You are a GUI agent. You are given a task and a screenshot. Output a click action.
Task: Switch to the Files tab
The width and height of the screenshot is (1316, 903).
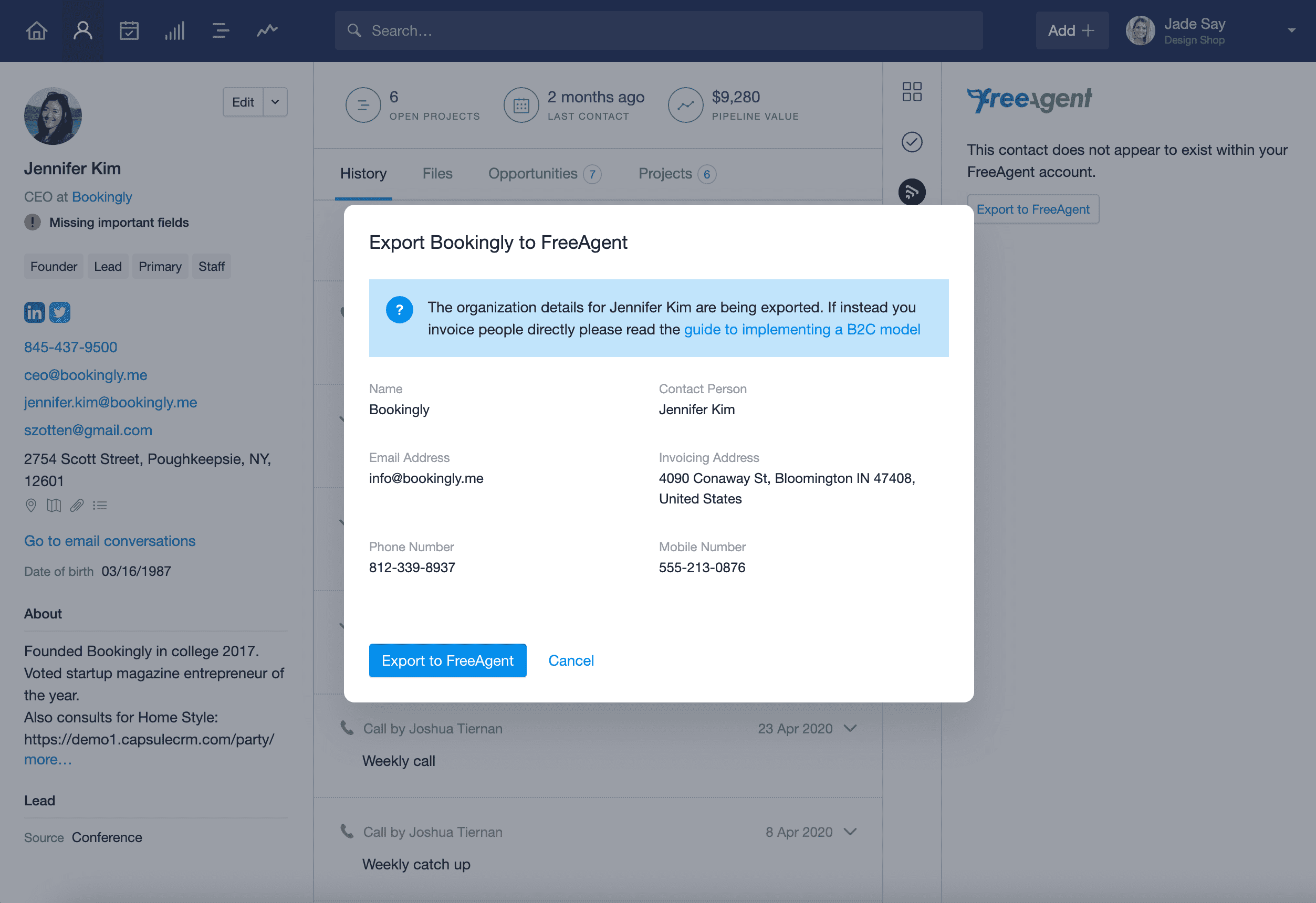[437, 174]
